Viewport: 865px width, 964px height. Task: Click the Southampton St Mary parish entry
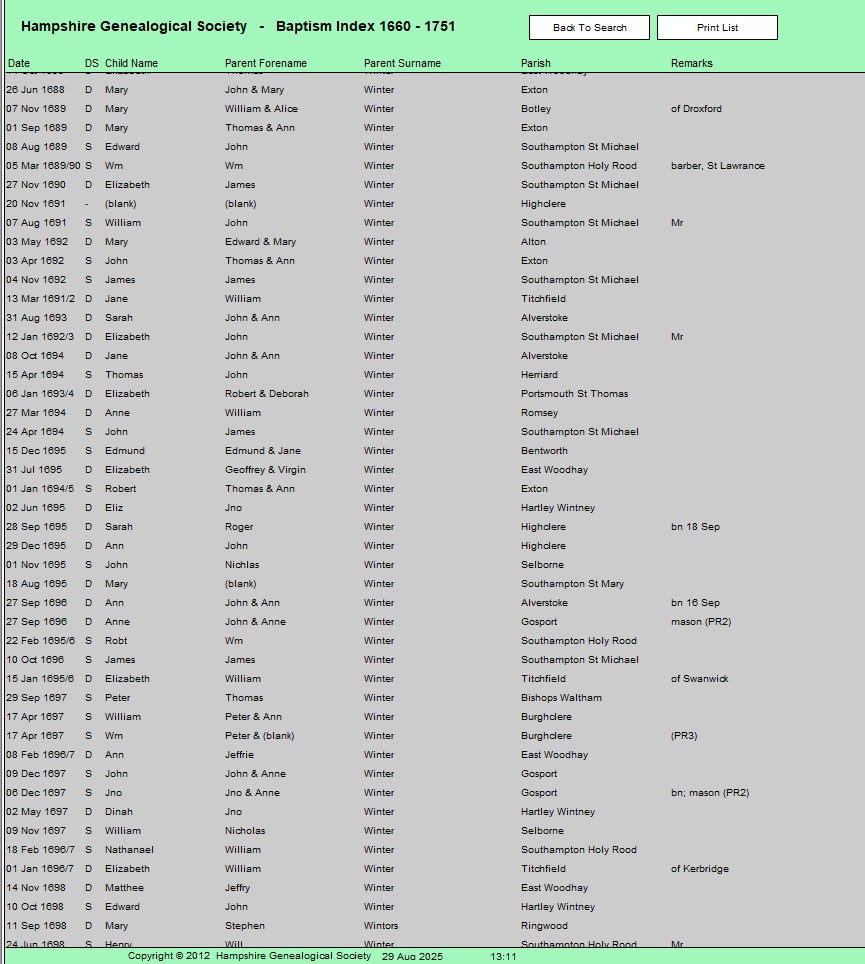(572, 584)
